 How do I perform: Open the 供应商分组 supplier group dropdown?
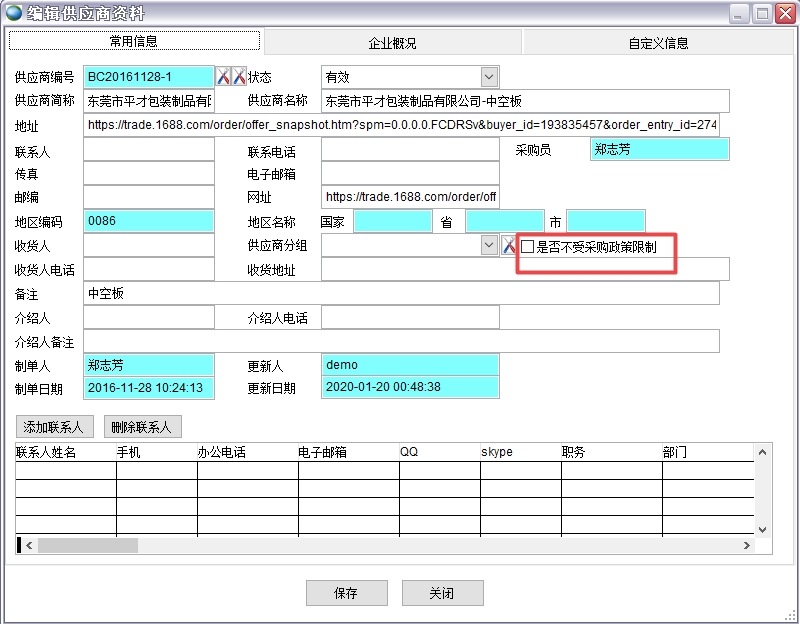pos(490,244)
